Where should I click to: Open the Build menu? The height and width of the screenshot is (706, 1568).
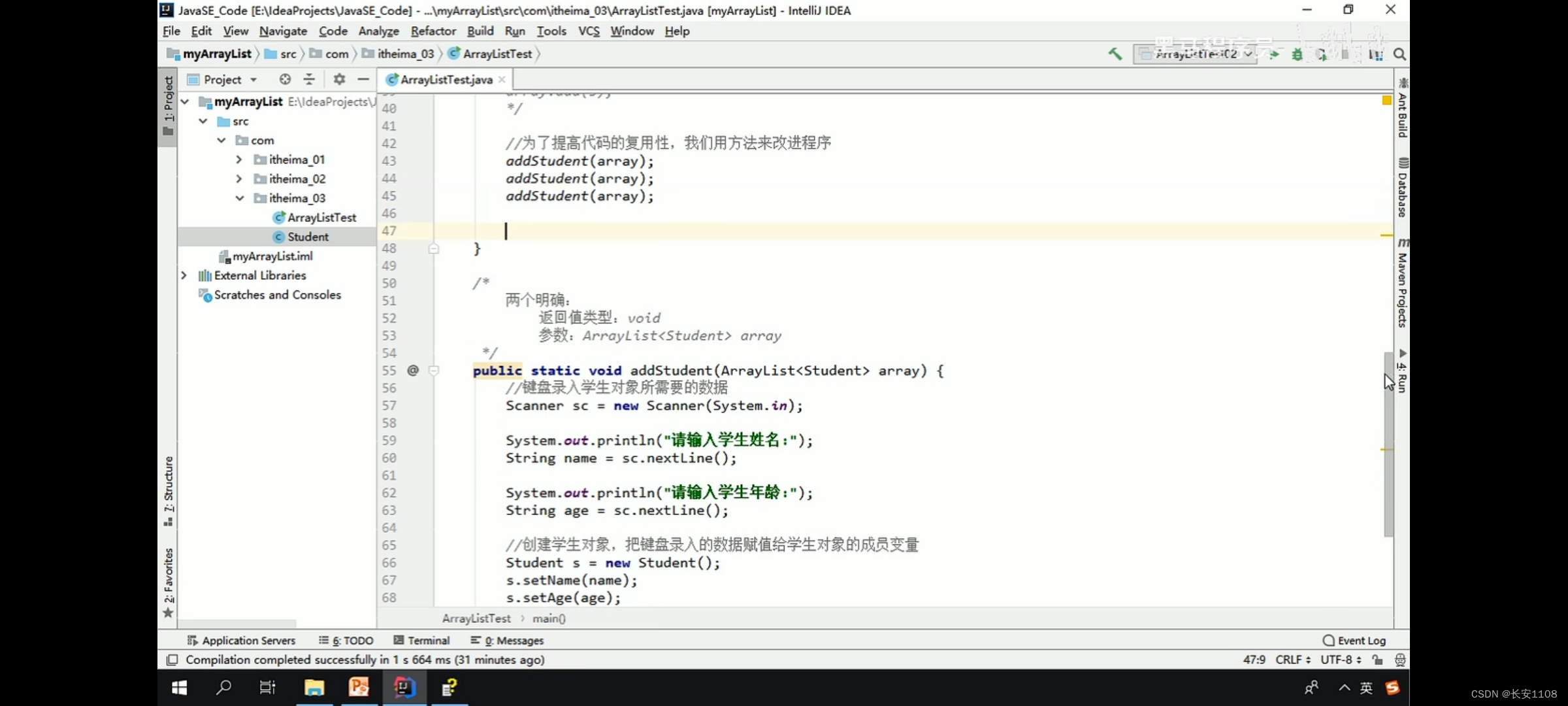tap(480, 31)
